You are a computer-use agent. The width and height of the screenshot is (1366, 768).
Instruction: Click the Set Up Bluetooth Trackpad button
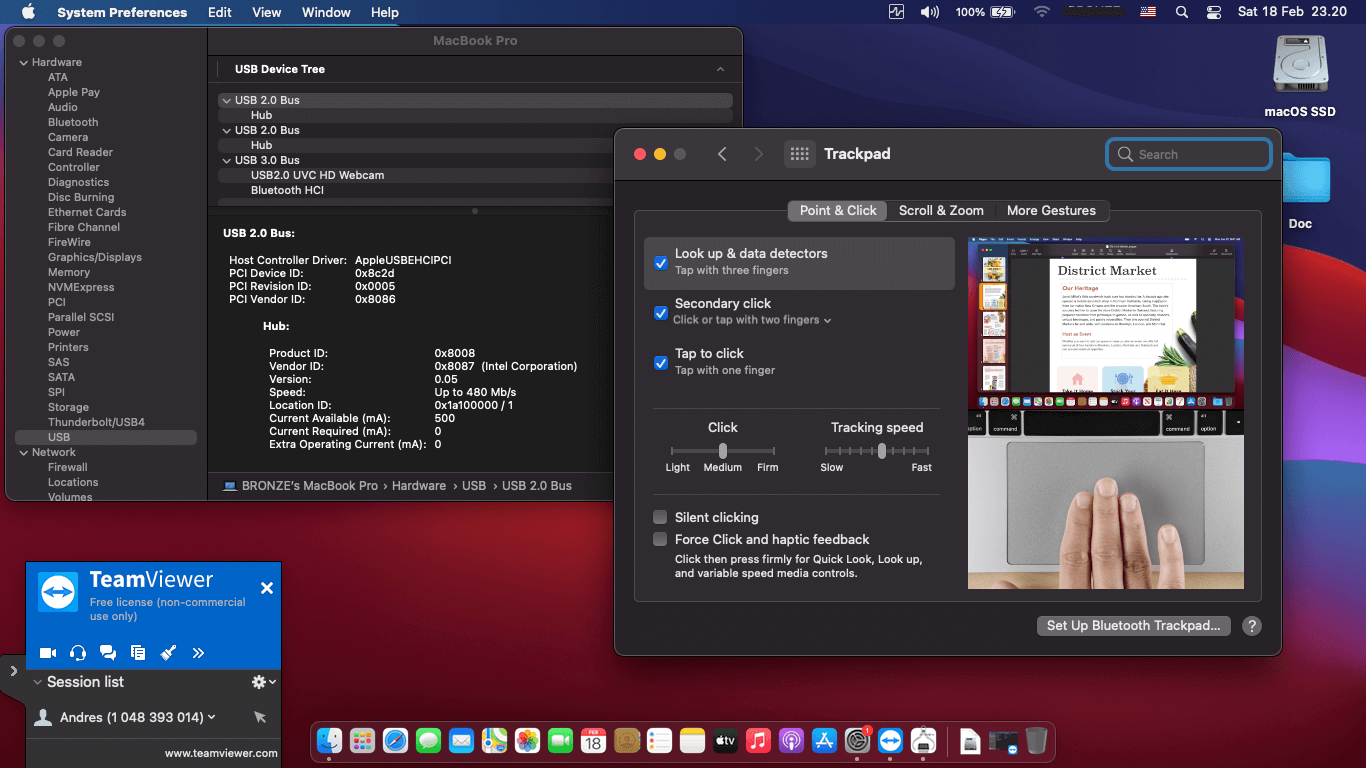pyautogui.click(x=1133, y=626)
